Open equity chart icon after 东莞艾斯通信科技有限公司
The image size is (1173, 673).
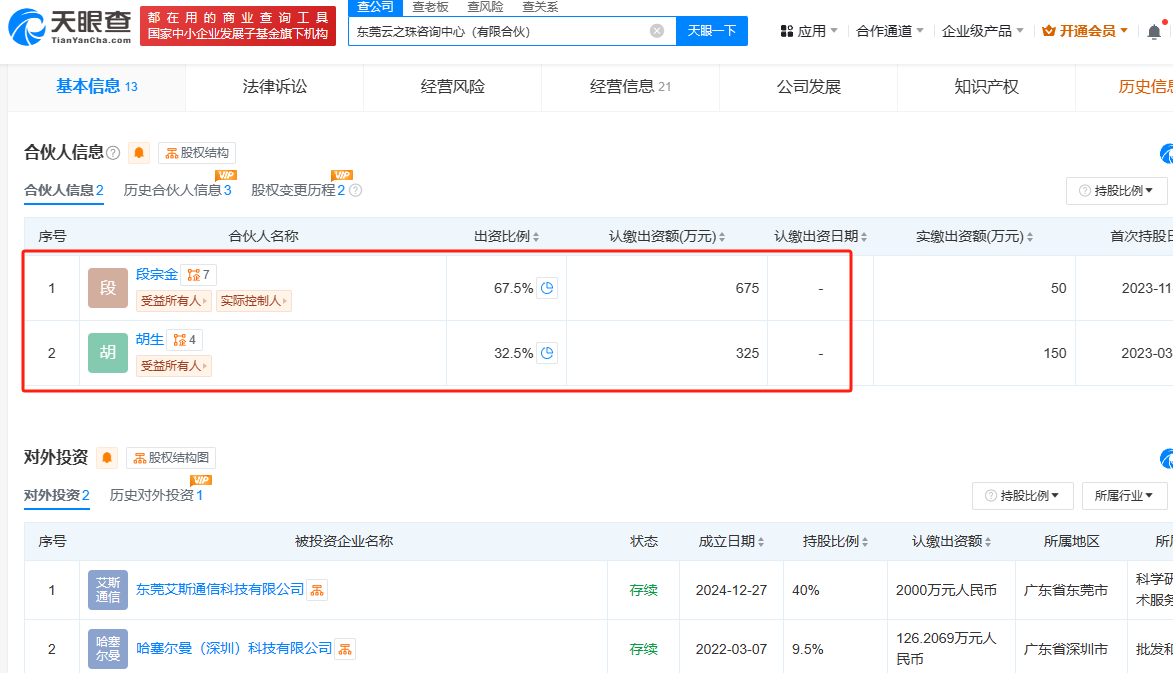tap(317, 590)
